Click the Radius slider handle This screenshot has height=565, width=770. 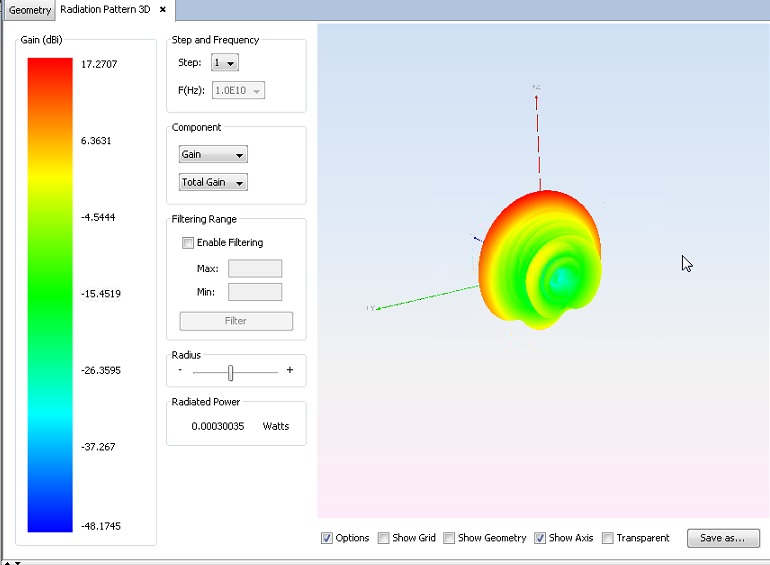tap(230, 372)
